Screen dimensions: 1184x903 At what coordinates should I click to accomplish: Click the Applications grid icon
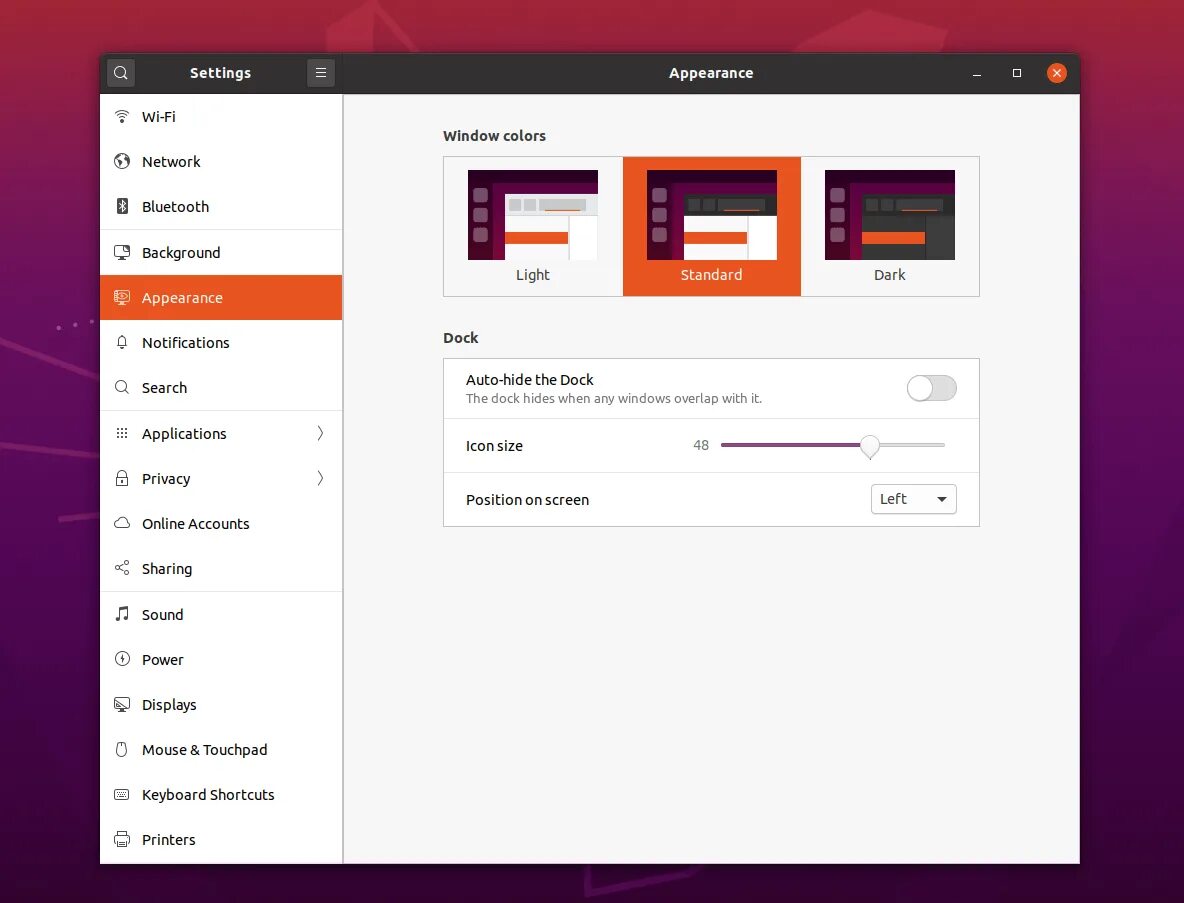[x=122, y=433]
